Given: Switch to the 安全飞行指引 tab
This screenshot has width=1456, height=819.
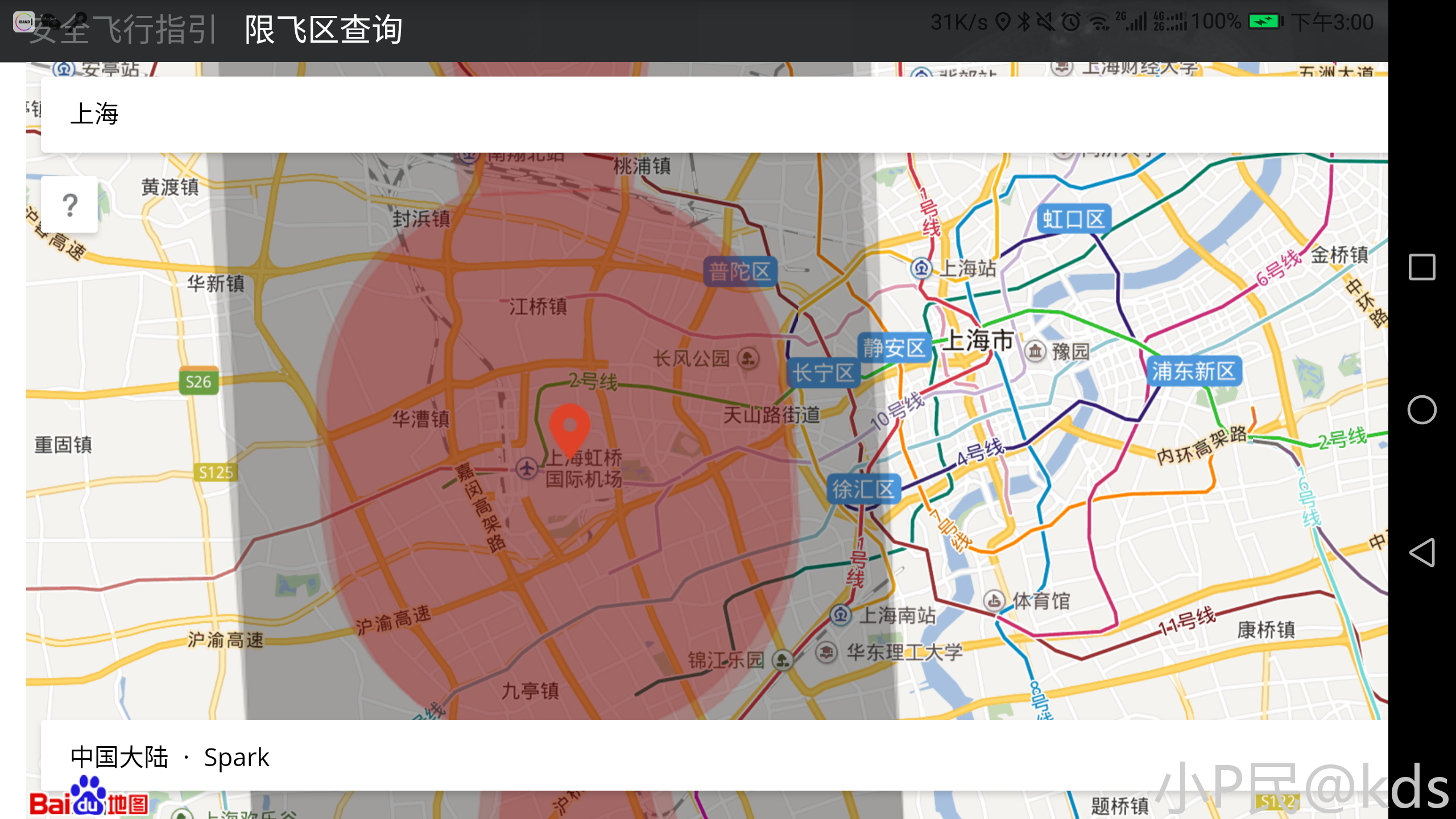Looking at the screenshot, I should click(x=122, y=30).
